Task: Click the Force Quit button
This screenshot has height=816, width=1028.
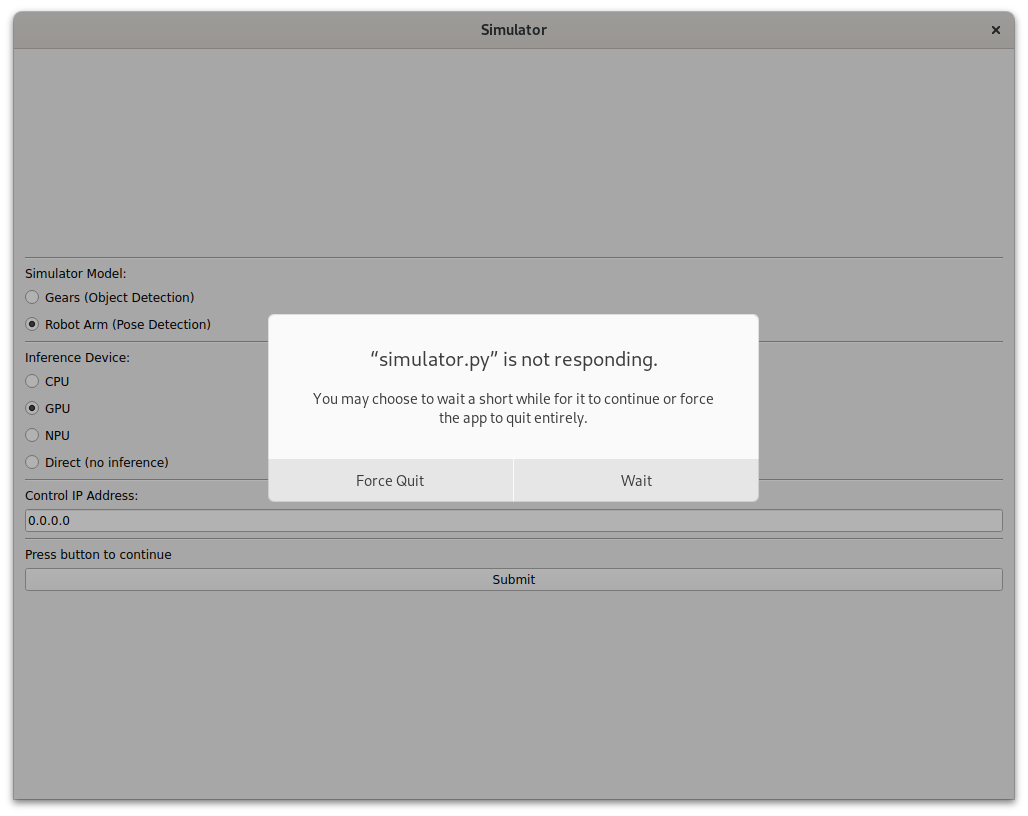Action: click(390, 481)
